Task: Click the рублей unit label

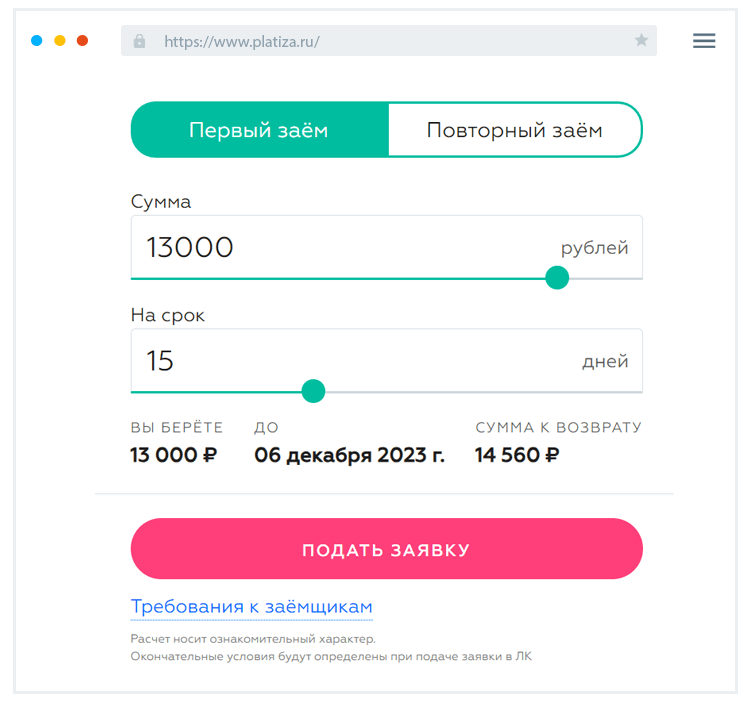Action: 594,248
